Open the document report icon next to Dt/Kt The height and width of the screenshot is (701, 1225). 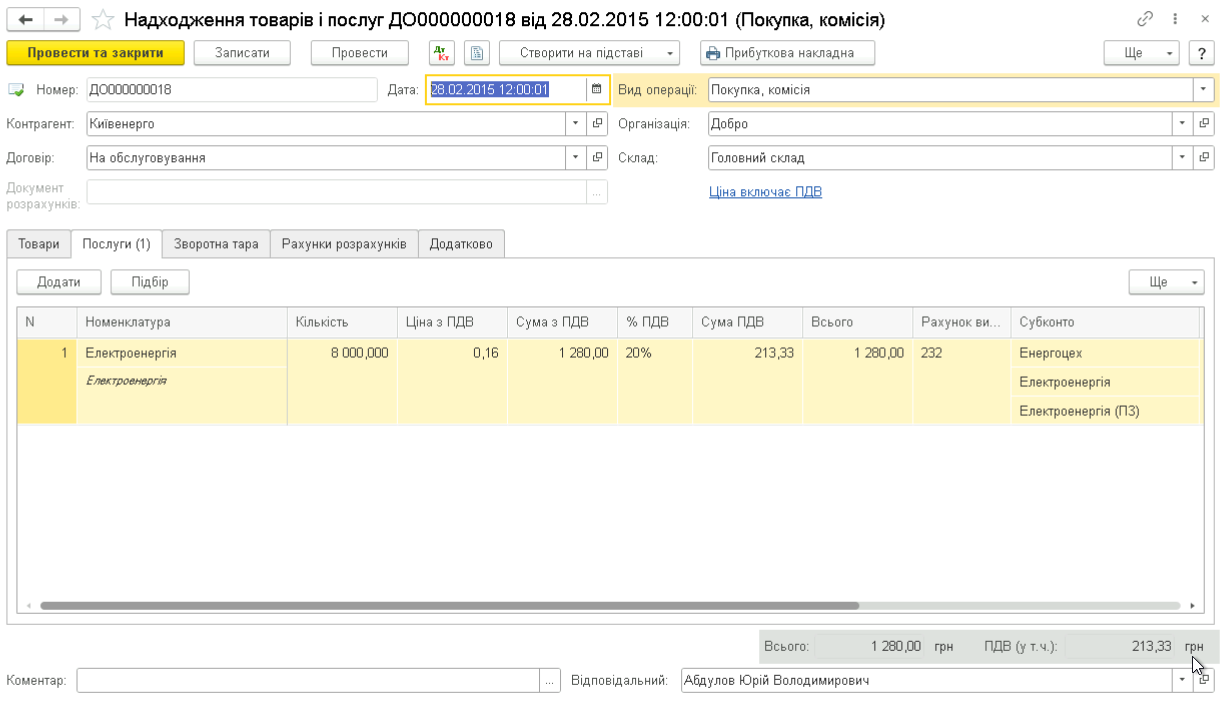(x=476, y=53)
